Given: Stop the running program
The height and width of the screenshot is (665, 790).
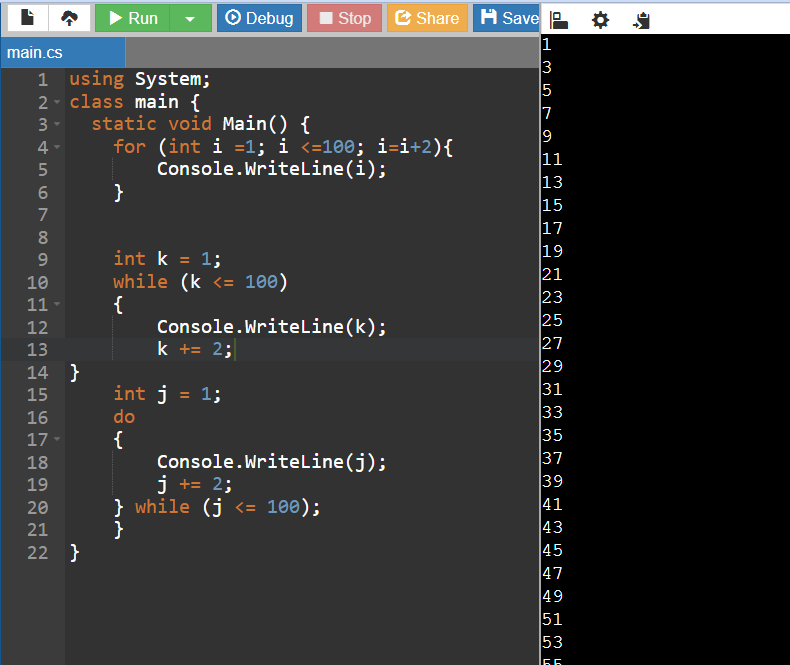Looking at the screenshot, I should [x=345, y=18].
